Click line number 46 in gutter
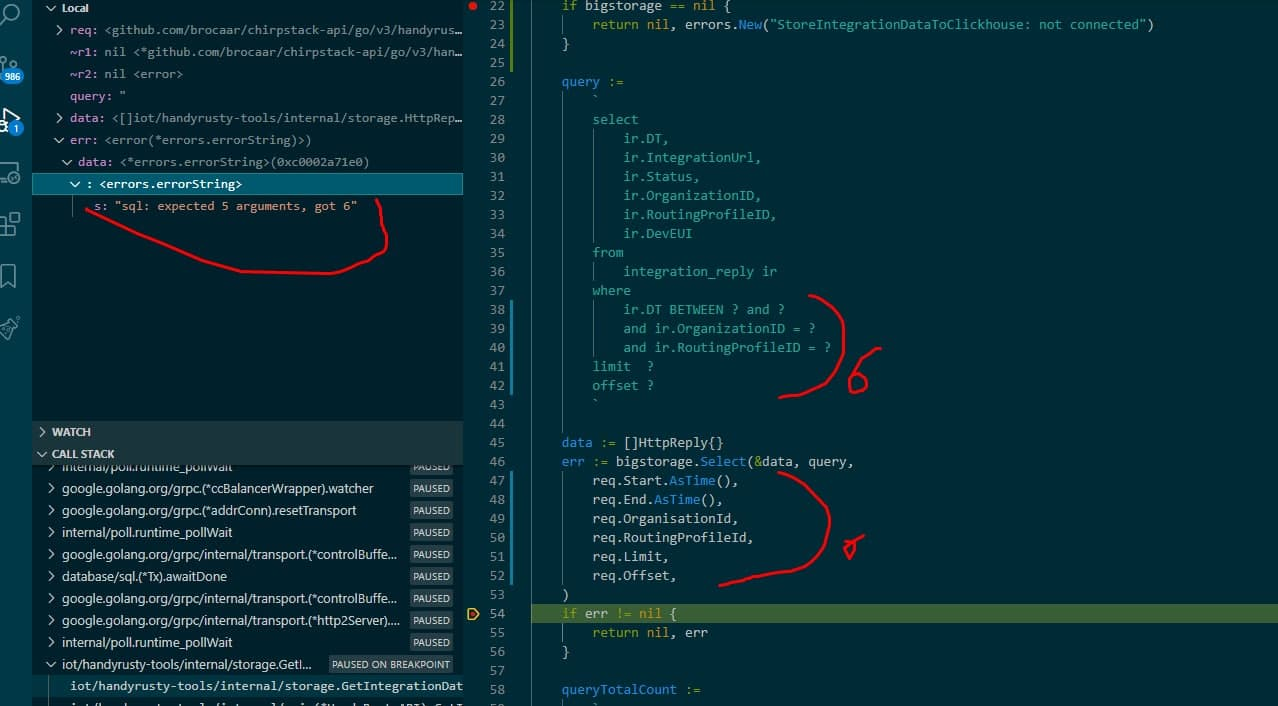Image resolution: width=1278 pixels, height=706 pixels. click(497, 461)
